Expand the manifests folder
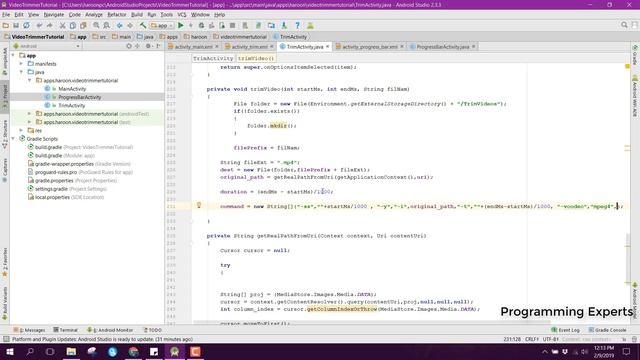 (x=22, y=64)
